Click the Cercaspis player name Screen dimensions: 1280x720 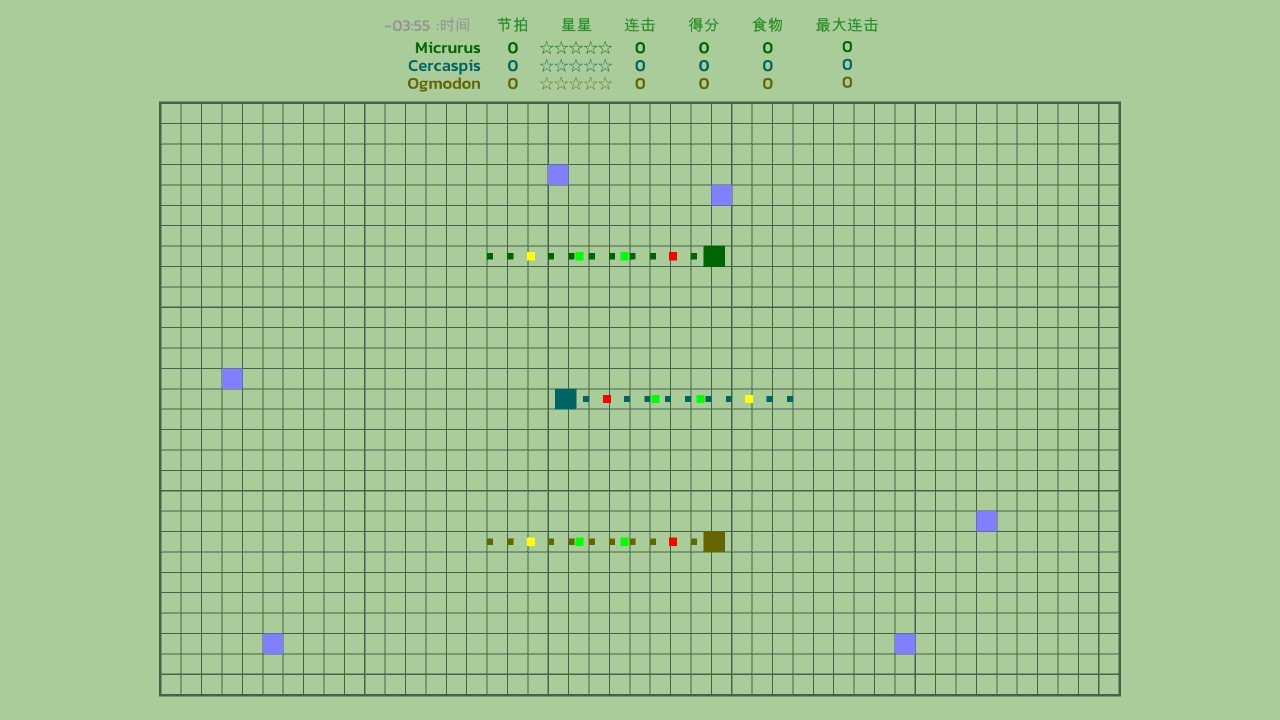[x=444, y=66]
